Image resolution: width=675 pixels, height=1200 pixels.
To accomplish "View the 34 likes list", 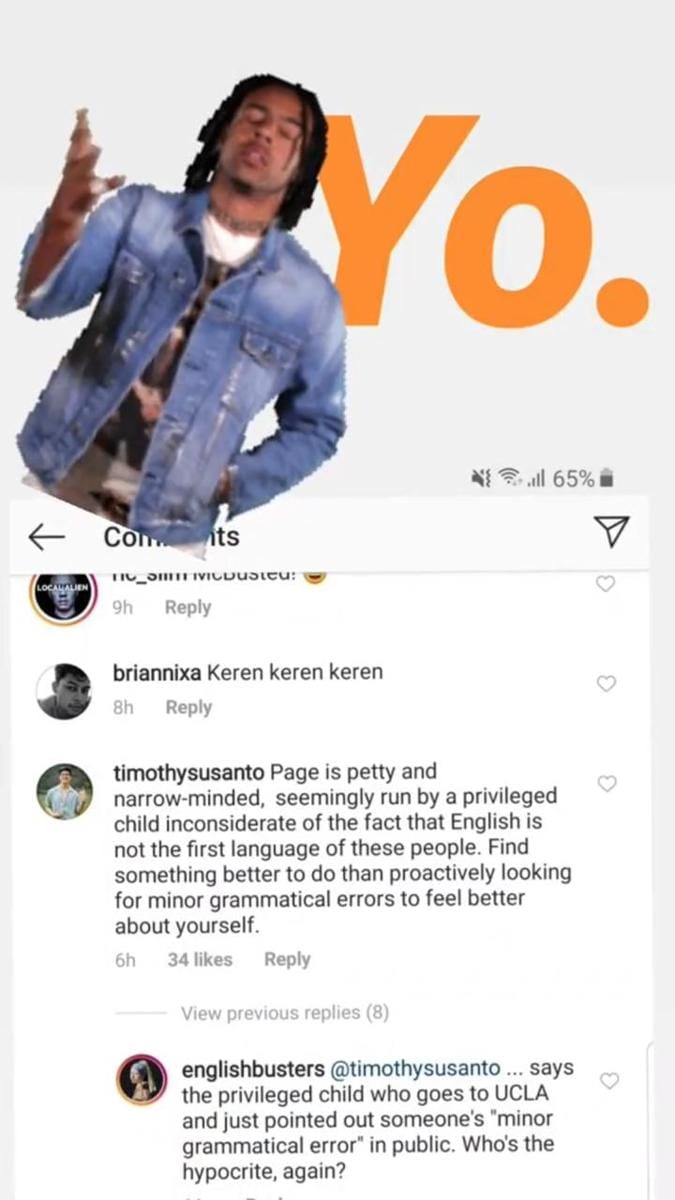I will click(200, 959).
